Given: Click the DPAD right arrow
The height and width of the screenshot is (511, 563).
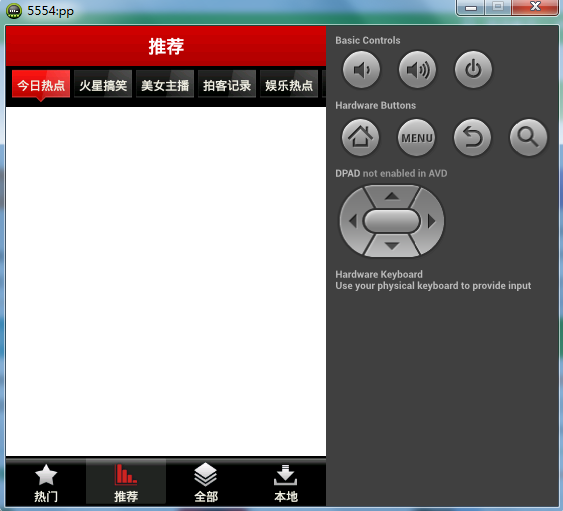Looking at the screenshot, I should (x=431, y=221).
